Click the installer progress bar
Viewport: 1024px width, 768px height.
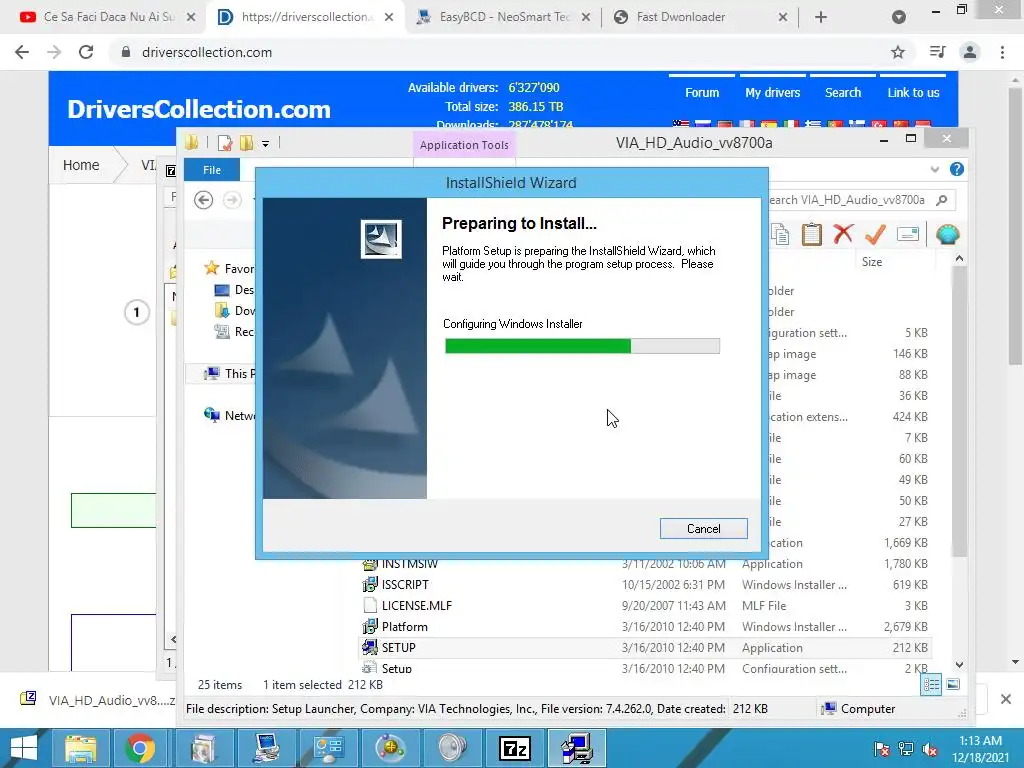582,345
